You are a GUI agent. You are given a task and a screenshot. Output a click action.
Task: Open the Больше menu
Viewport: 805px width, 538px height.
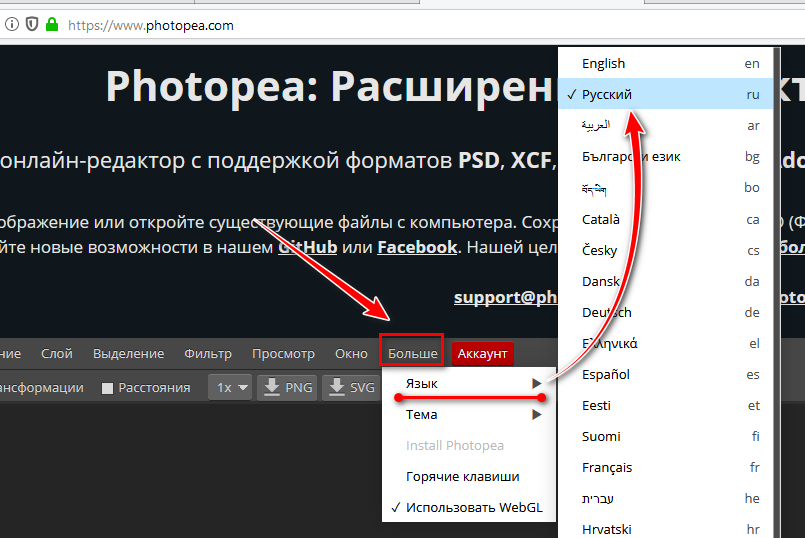412,354
